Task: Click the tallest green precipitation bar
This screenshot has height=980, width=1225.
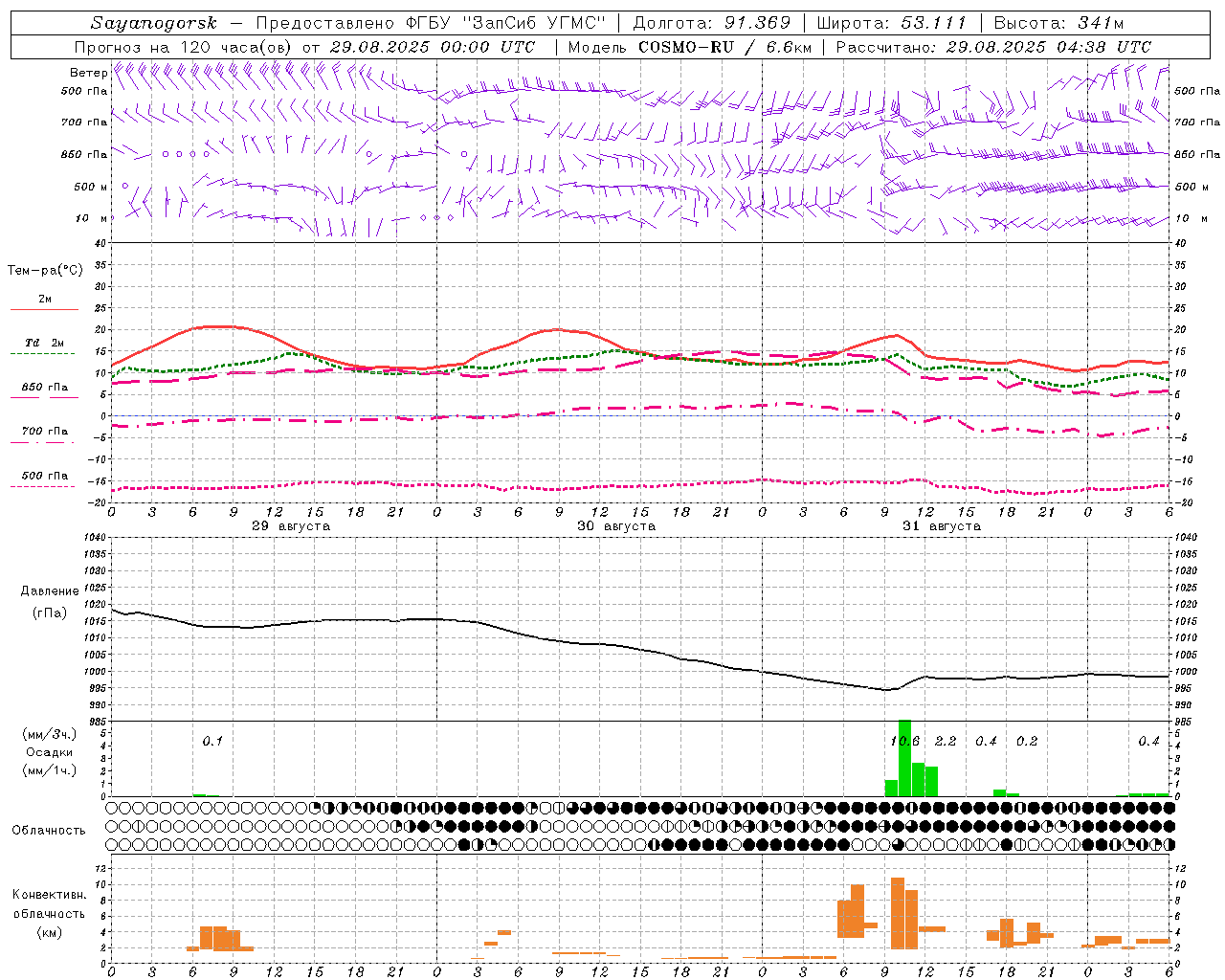Action: click(x=904, y=758)
